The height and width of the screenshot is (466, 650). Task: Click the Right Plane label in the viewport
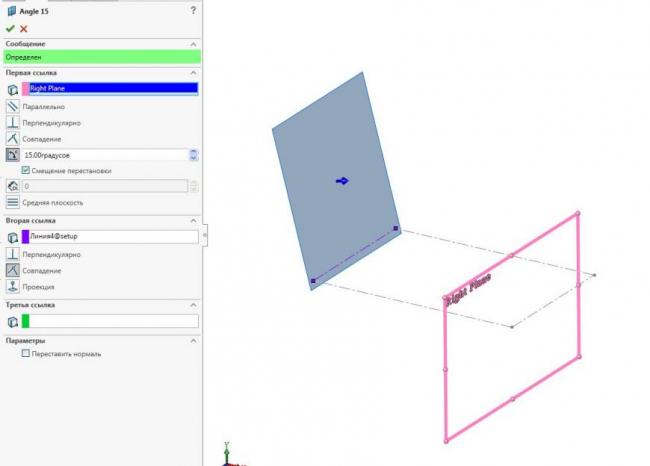point(468,290)
